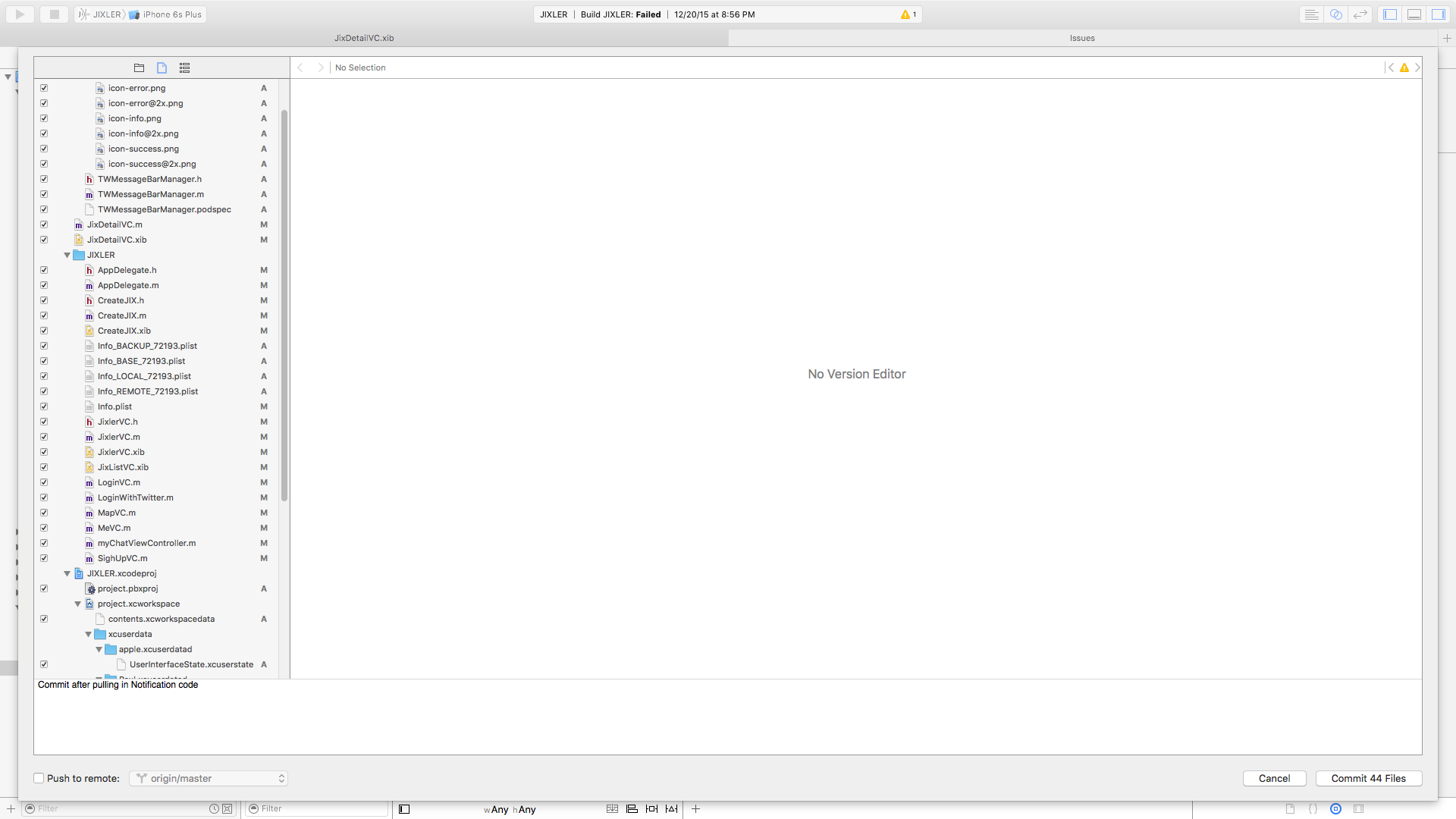The image size is (1456, 819).
Task: Switch to the JixDetailVC.xib tab
Action: (364, 38)
